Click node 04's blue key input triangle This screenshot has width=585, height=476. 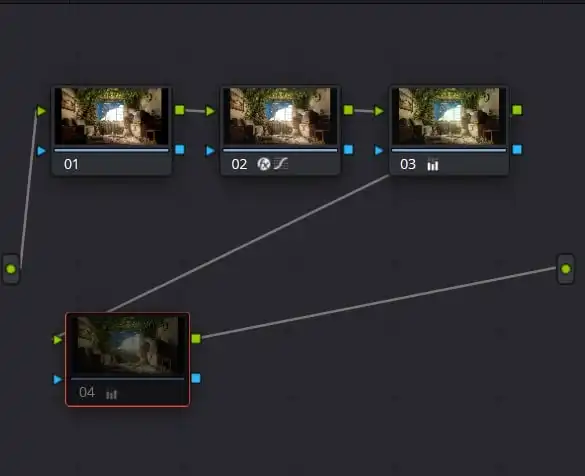pos(57,379)
